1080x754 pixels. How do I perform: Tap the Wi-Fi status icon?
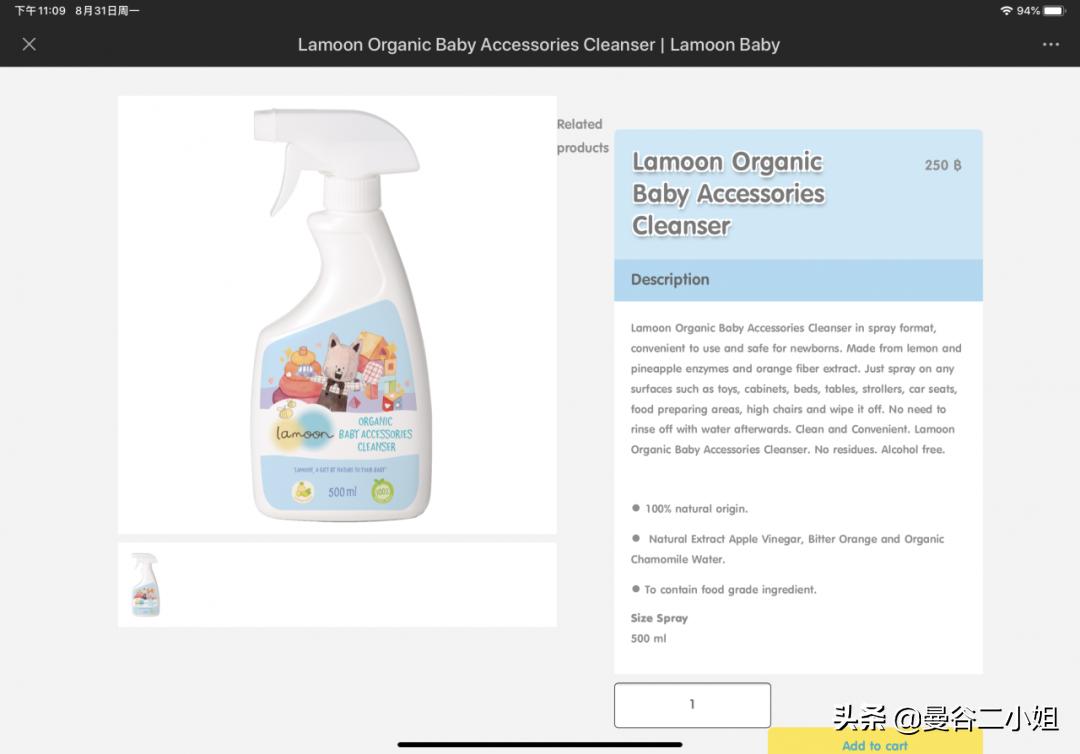[1006, 11]
